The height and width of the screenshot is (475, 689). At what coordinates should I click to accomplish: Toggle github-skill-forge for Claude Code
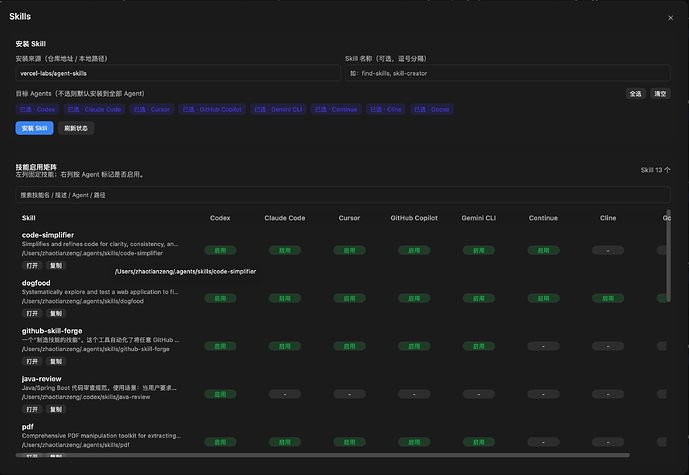click(285, 346)
